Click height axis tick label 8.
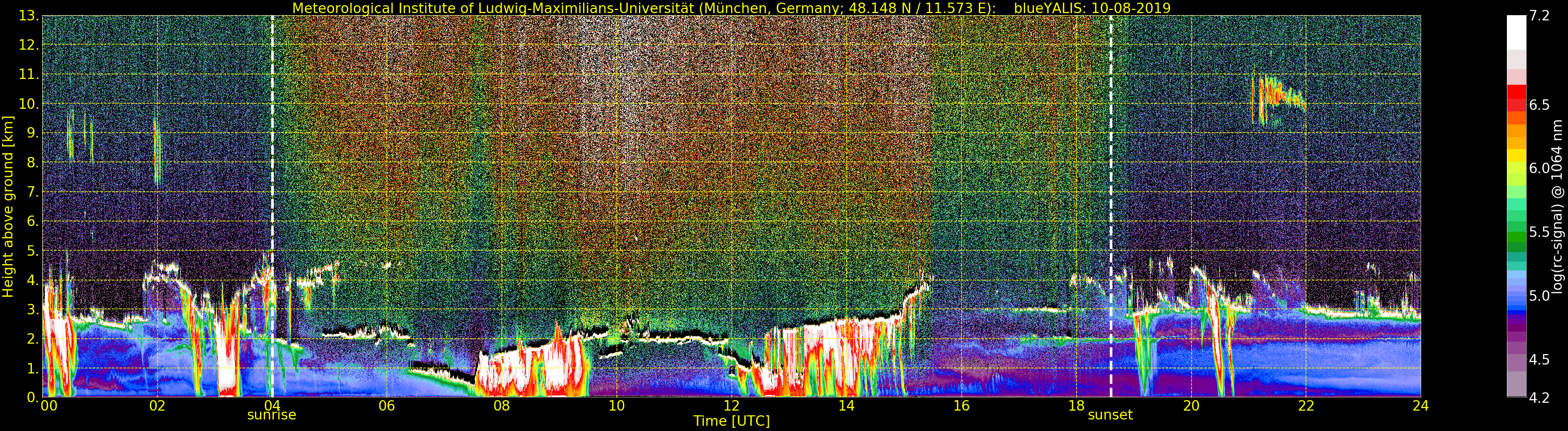 coord(32,163)
